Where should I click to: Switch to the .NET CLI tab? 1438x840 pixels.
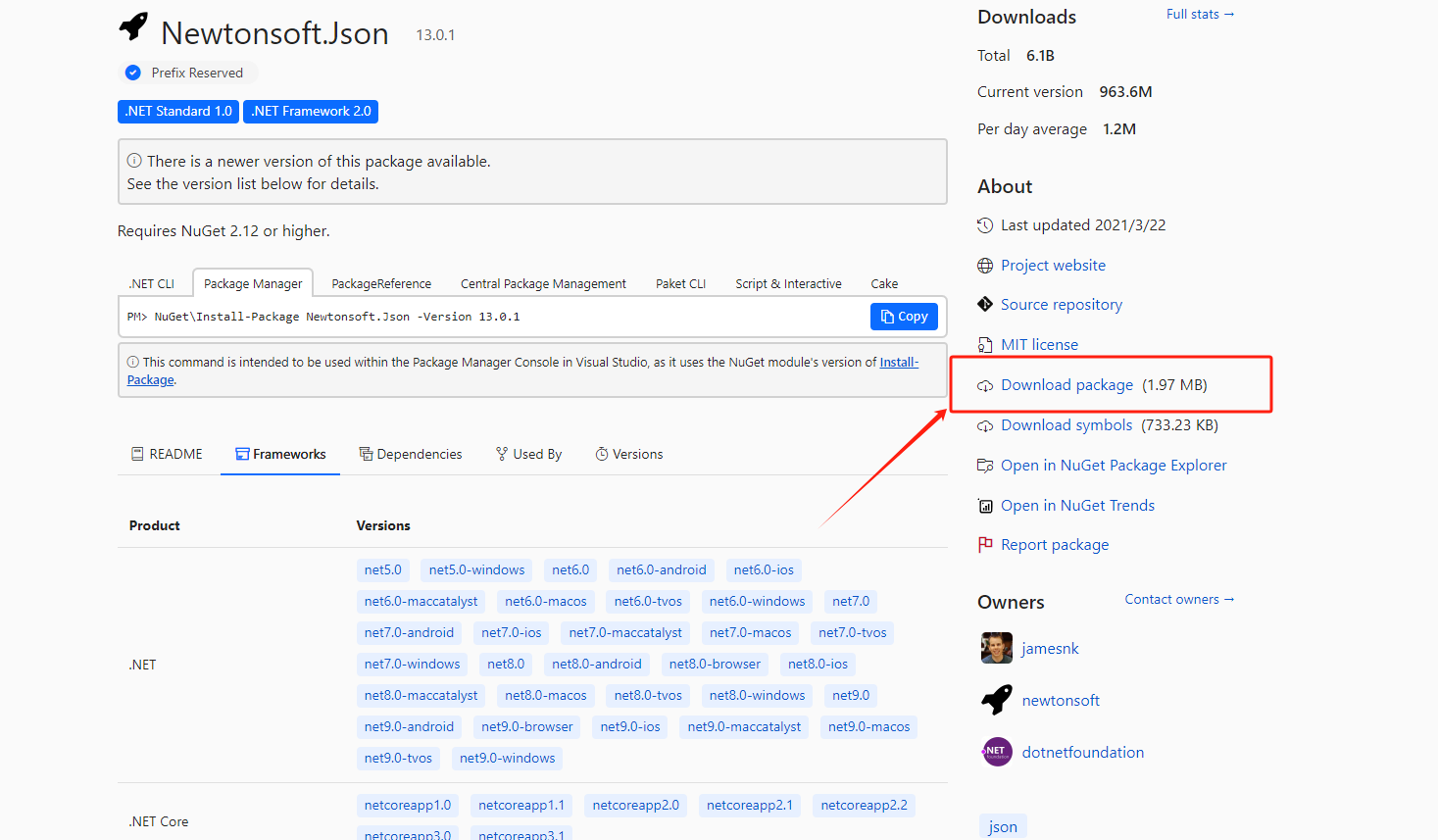point(152,283)
